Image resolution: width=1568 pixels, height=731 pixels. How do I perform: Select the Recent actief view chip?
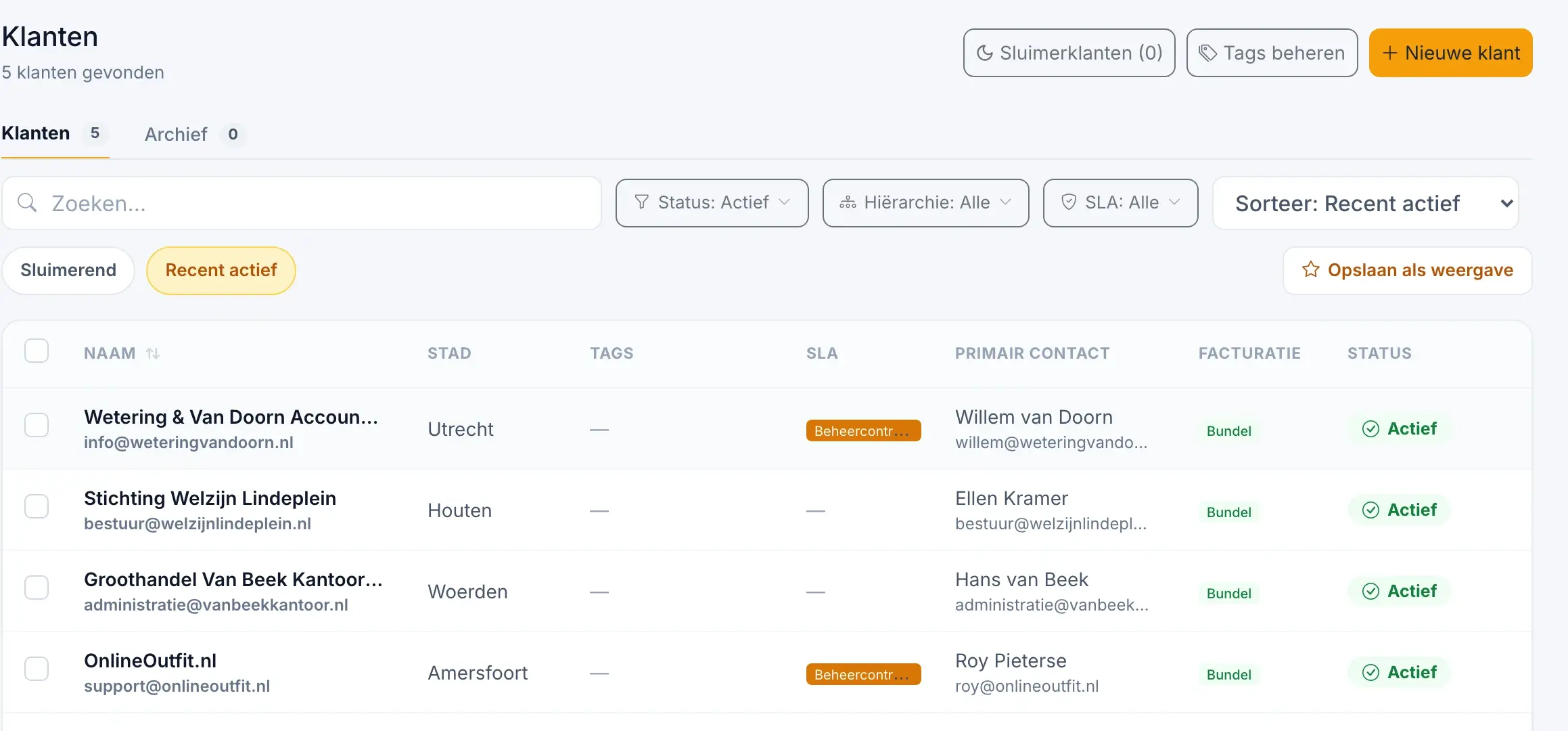(x=221, y=270)
